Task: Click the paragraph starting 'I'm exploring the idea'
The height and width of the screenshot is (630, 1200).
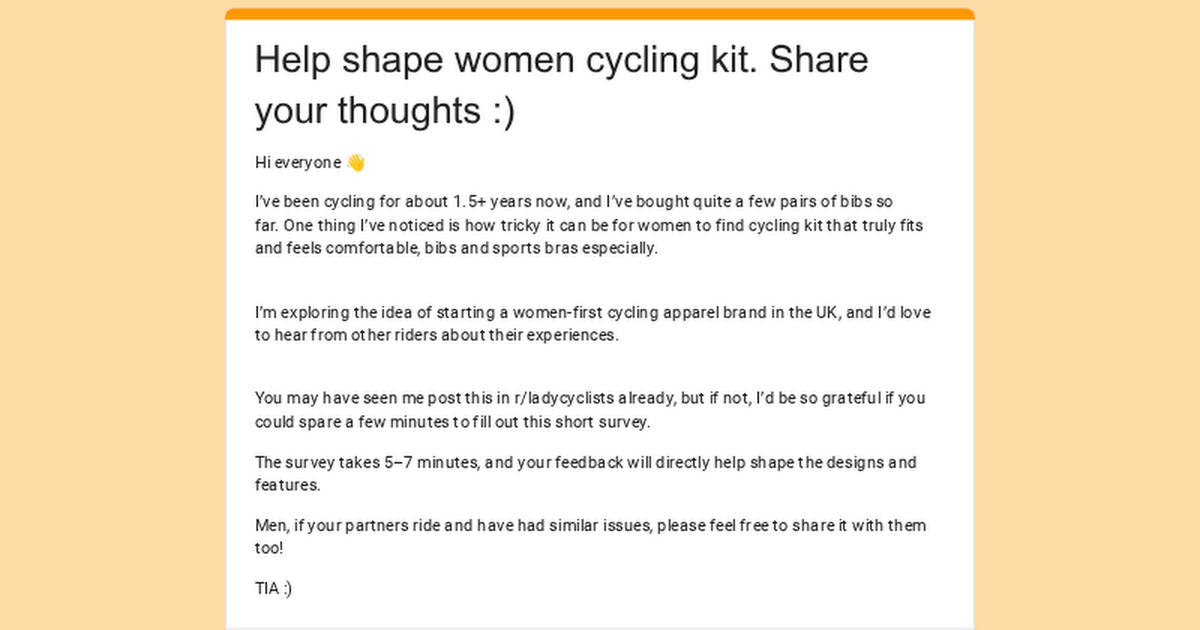Action: tap(592, 323)
